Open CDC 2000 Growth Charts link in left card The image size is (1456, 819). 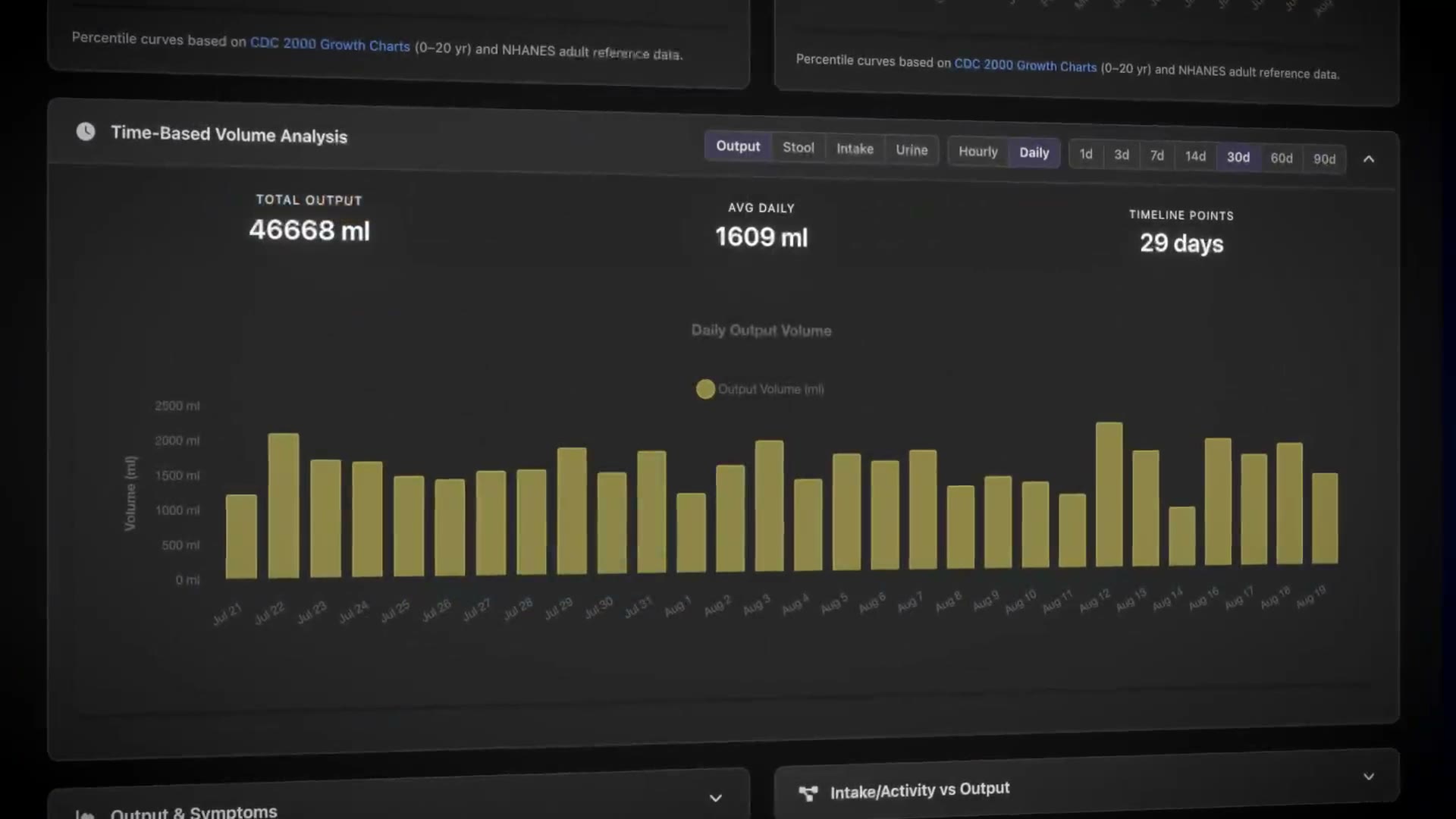click(x=330, y=44)
